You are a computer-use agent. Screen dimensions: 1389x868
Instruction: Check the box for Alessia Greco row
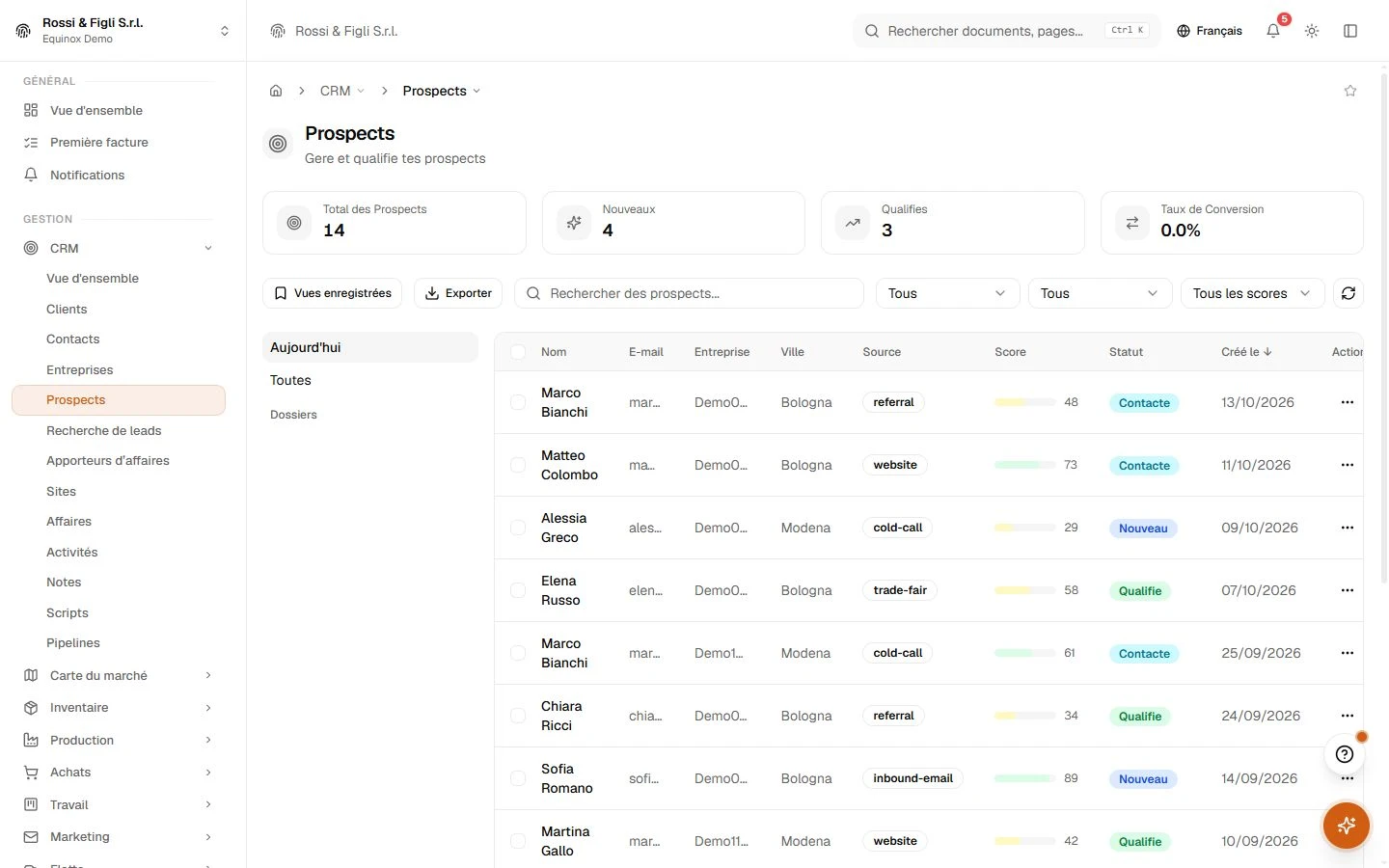(x=518, y=528)
